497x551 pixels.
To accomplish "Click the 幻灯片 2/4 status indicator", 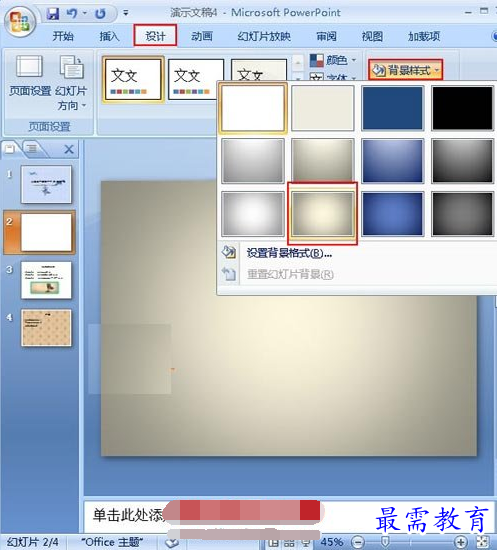I will pyautogui.click(x=33, y=542).
